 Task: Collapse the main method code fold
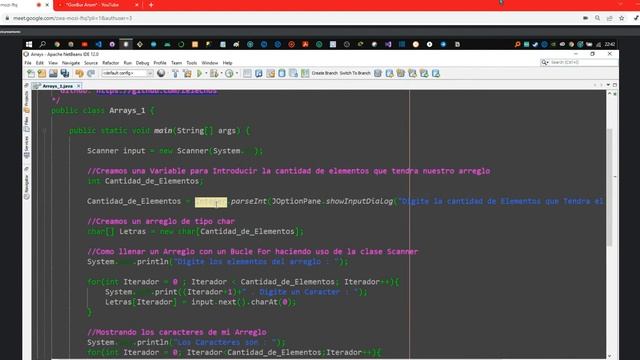click(44, 131)
